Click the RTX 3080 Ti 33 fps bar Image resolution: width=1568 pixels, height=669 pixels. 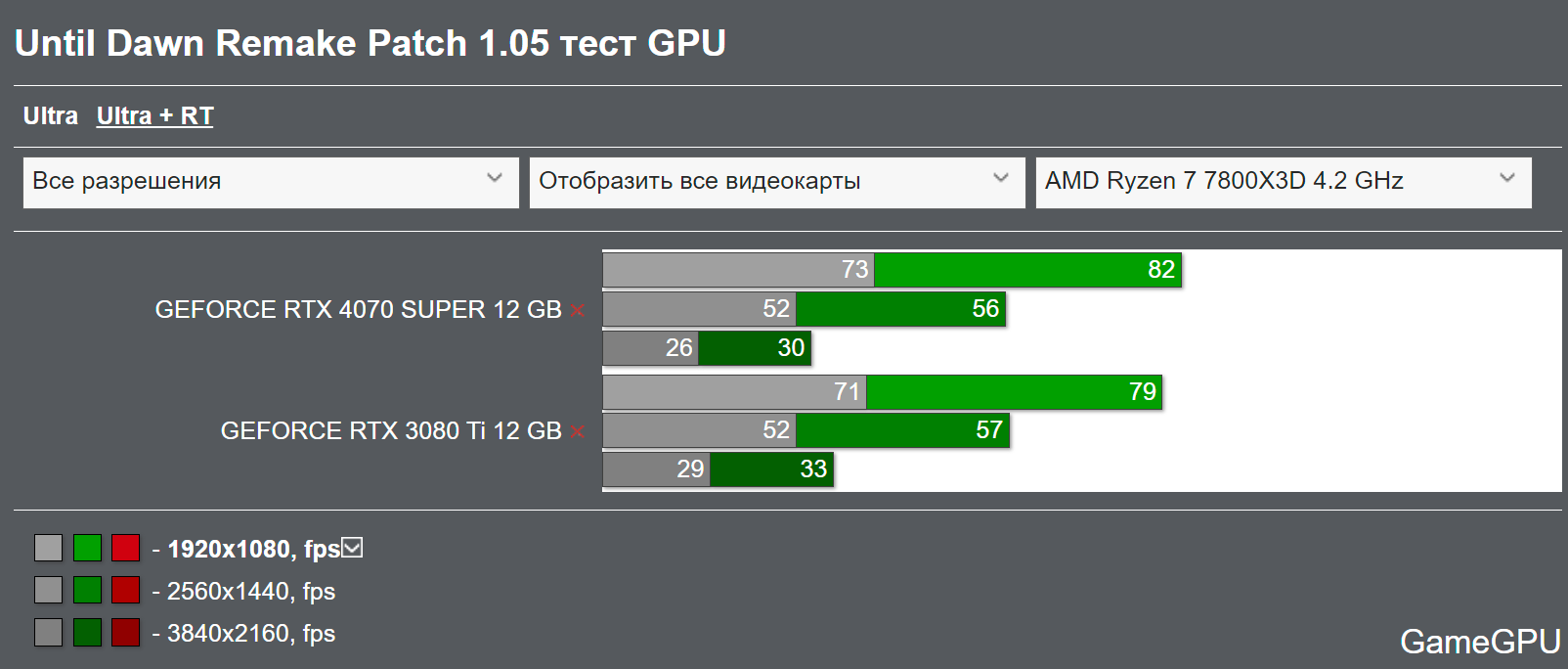(771, 469)
